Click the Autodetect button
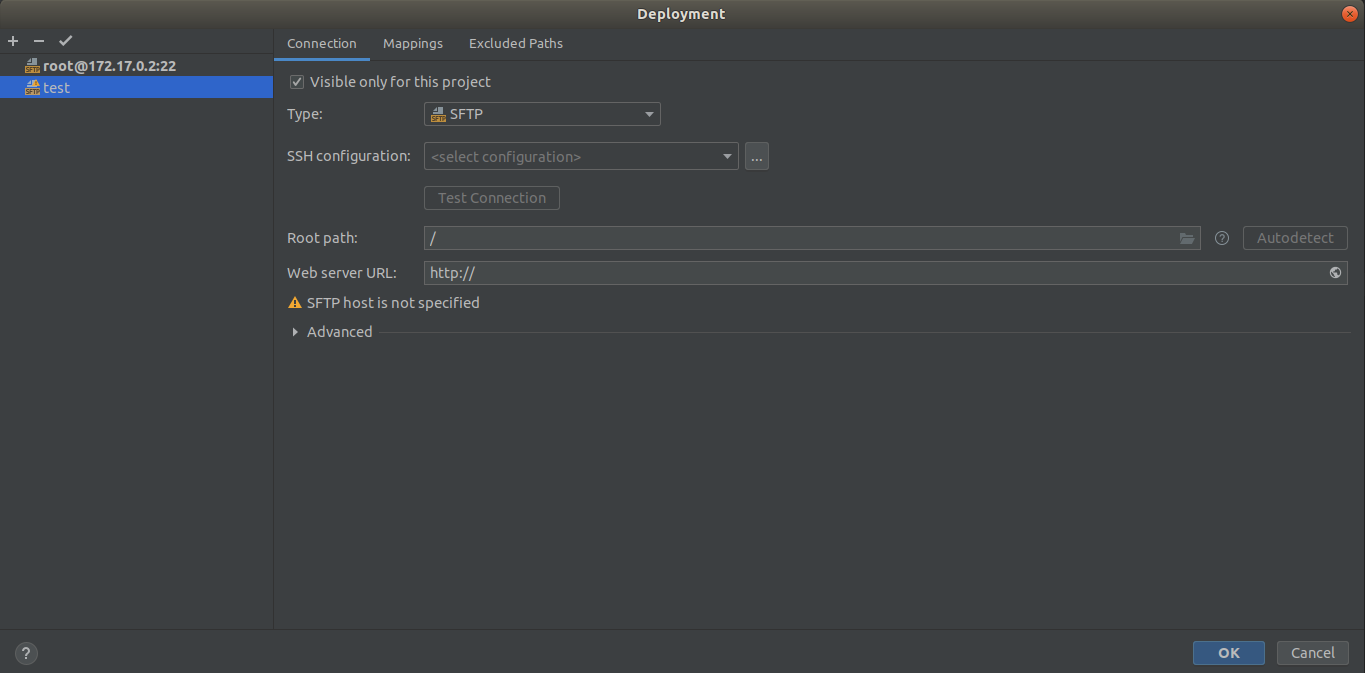The image size is (1365, 673). [x=1294, y=238]
